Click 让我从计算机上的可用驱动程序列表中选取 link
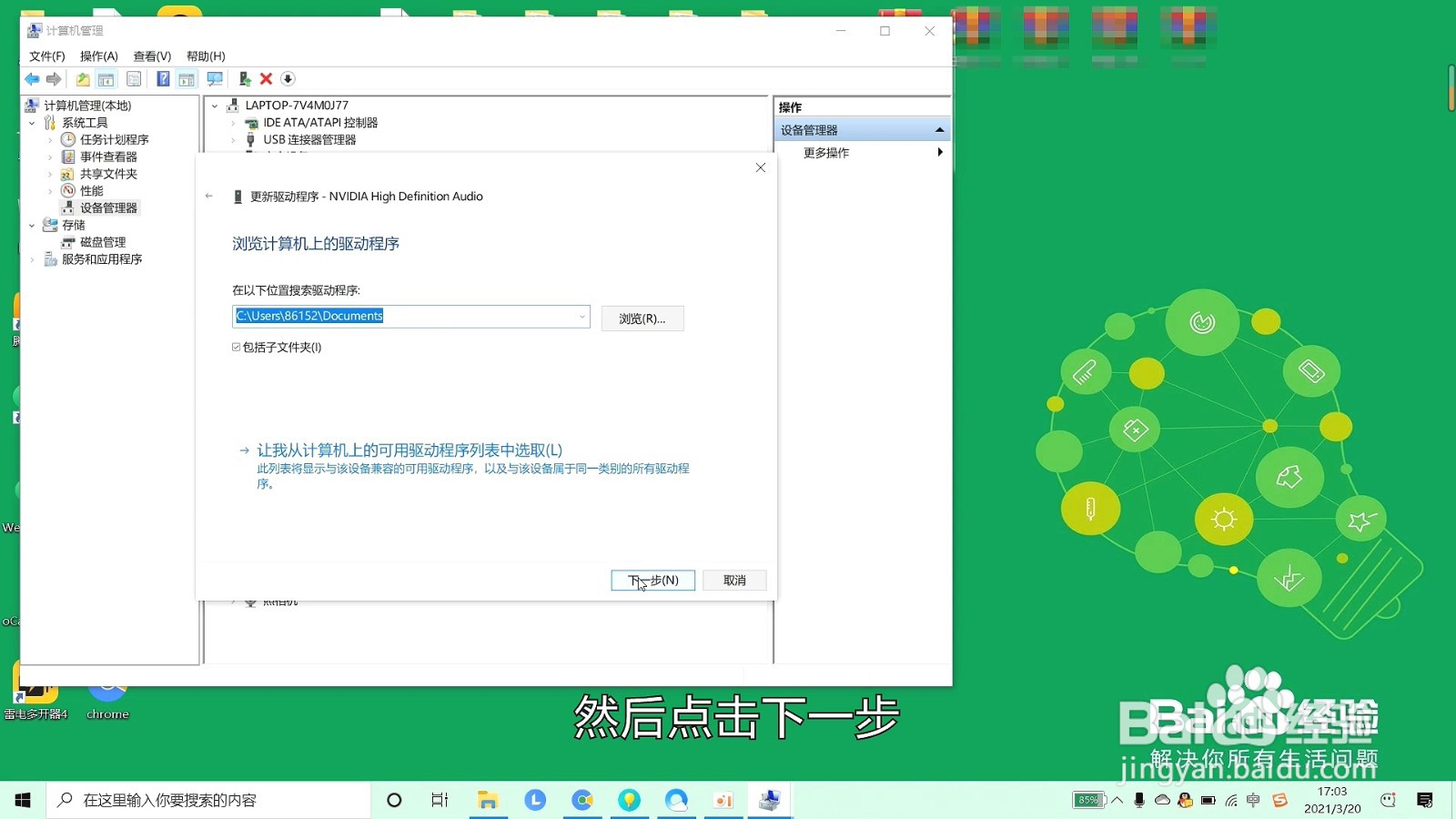Screen dimensions: 1456x819 [409, 450]
